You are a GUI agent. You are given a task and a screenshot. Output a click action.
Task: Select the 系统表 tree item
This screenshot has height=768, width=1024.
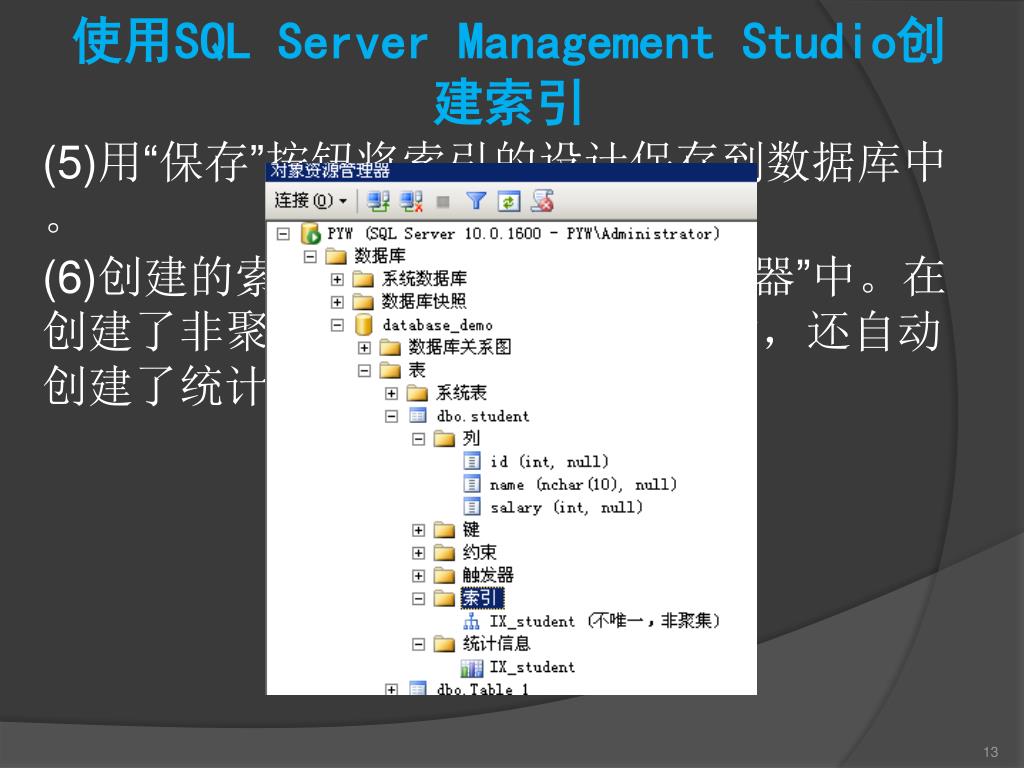pos(462,392)
